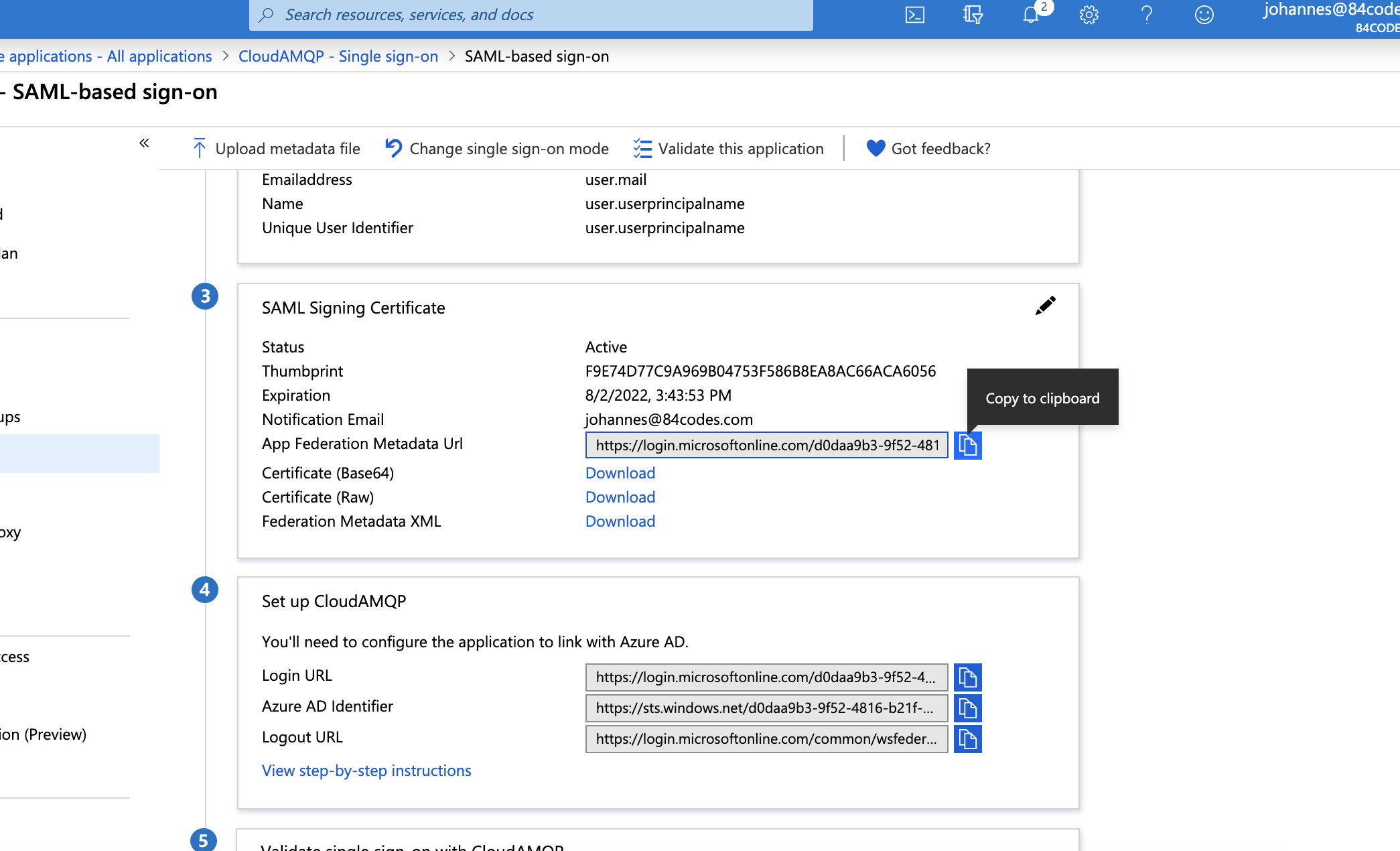Send feedback via the smiley icon
Screen dimensions: 1400x851
tap(1204, 15)
